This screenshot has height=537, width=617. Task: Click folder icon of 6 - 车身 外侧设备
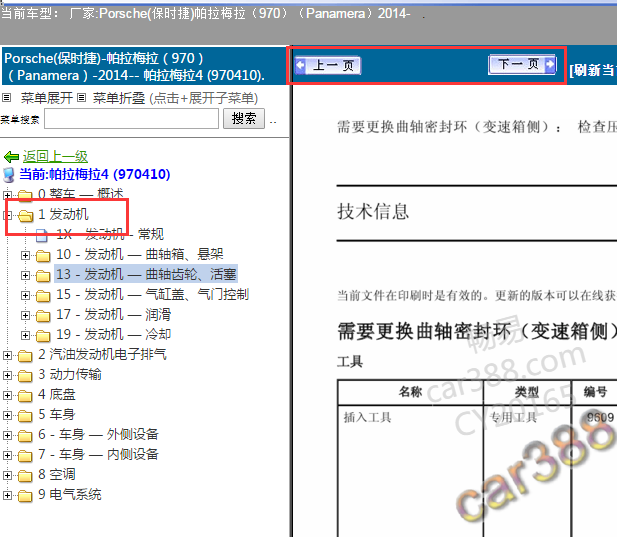pyautogui.click(x=25, y=436)
